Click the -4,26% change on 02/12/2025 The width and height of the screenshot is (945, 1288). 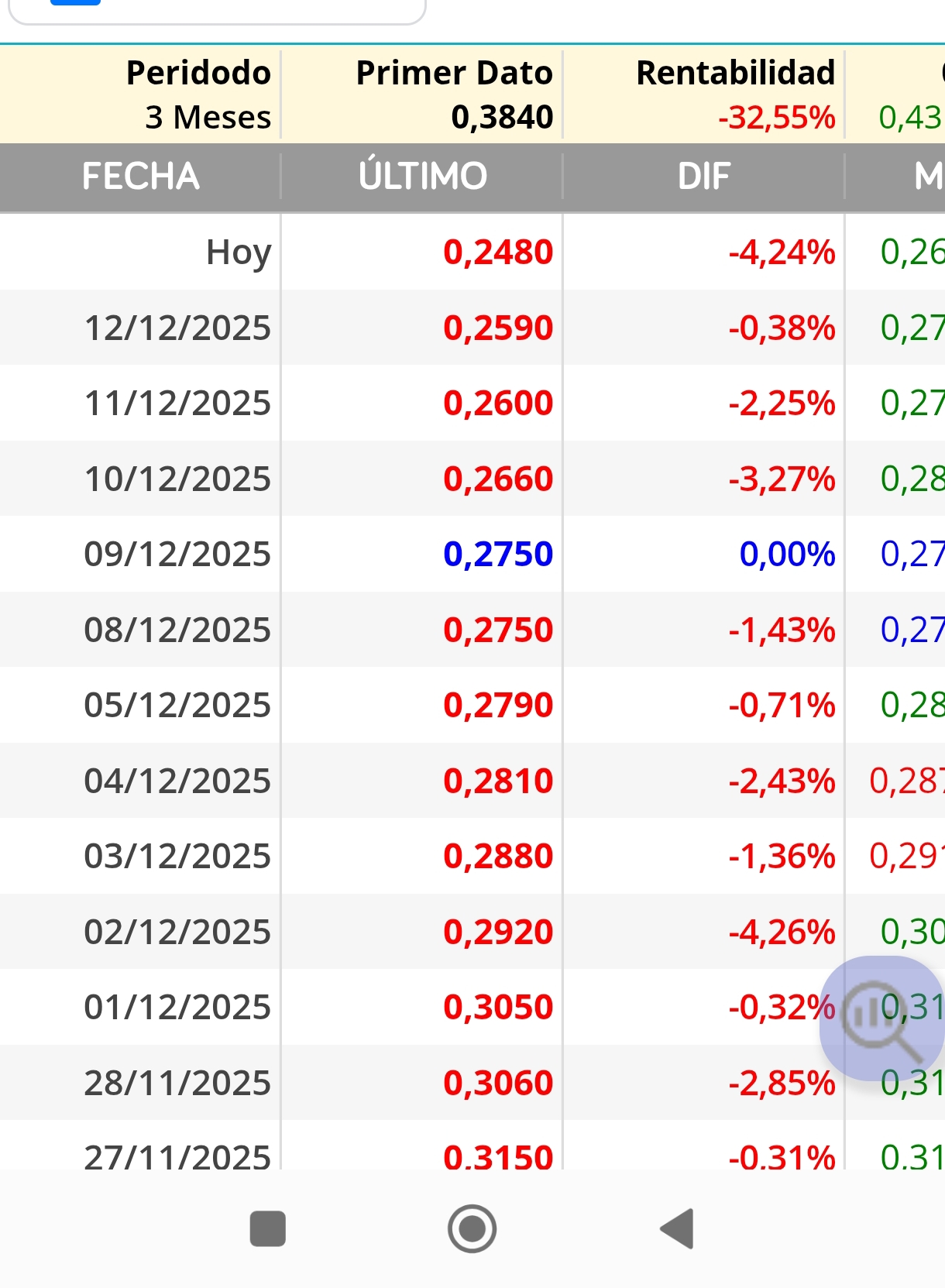click(782, 933)
